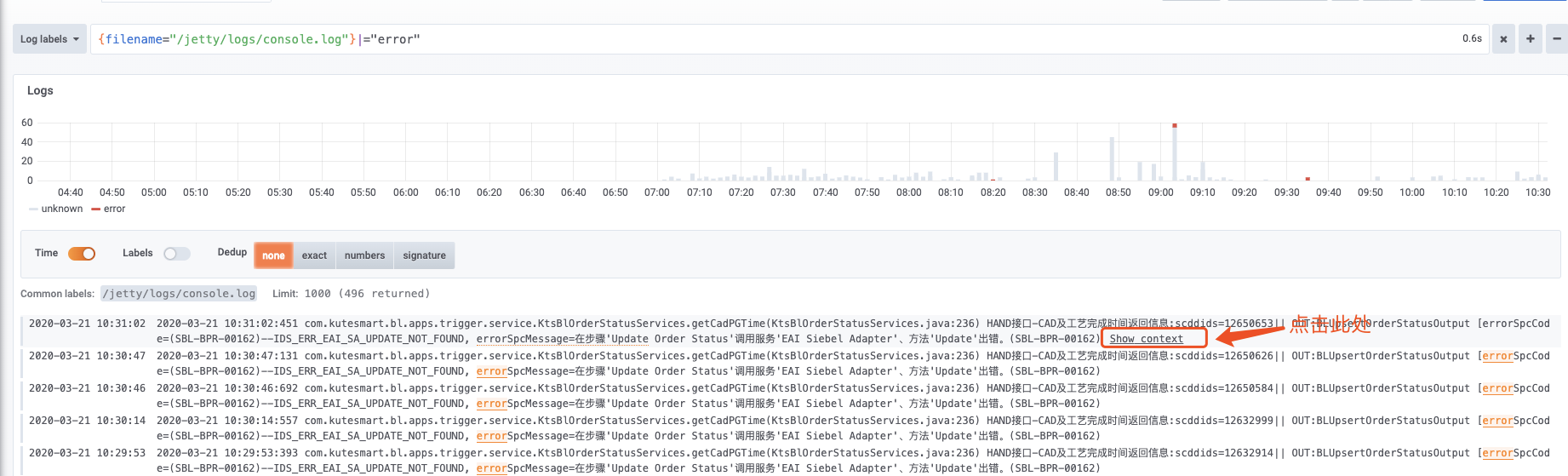Click inside the LogQL query input field
This screenshot has height=476, width=1568.
tap(766, 39)
